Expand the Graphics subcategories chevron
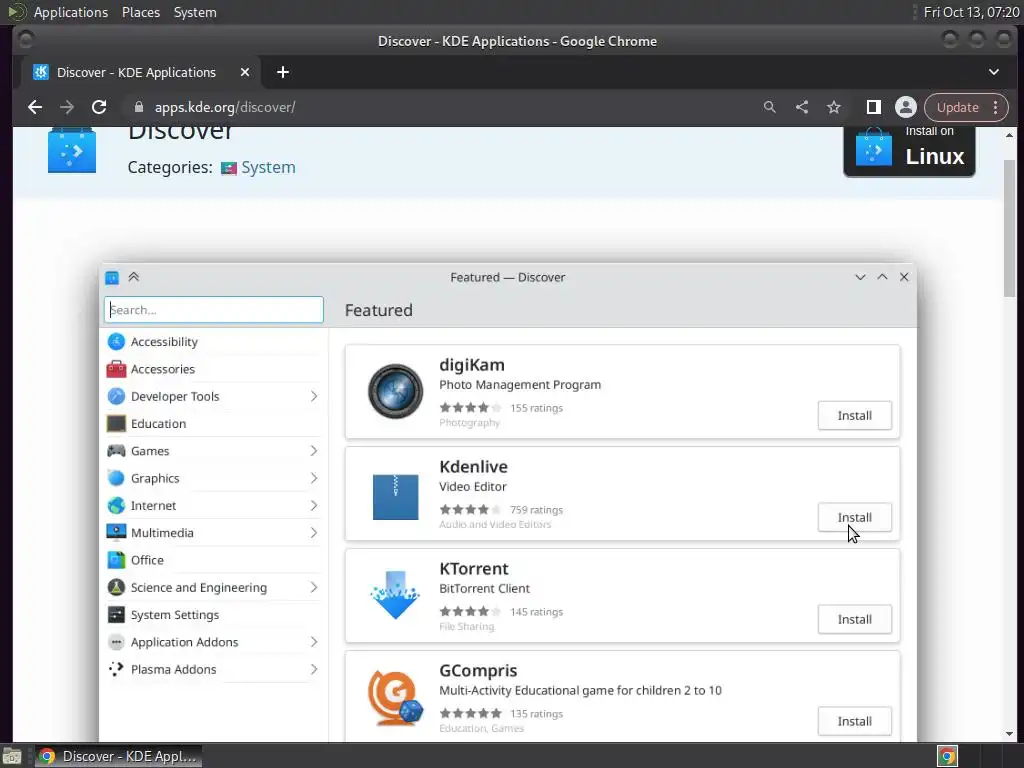Viewport: 1024px width, 768px height. pyautogui.click(x=314, y=478)
